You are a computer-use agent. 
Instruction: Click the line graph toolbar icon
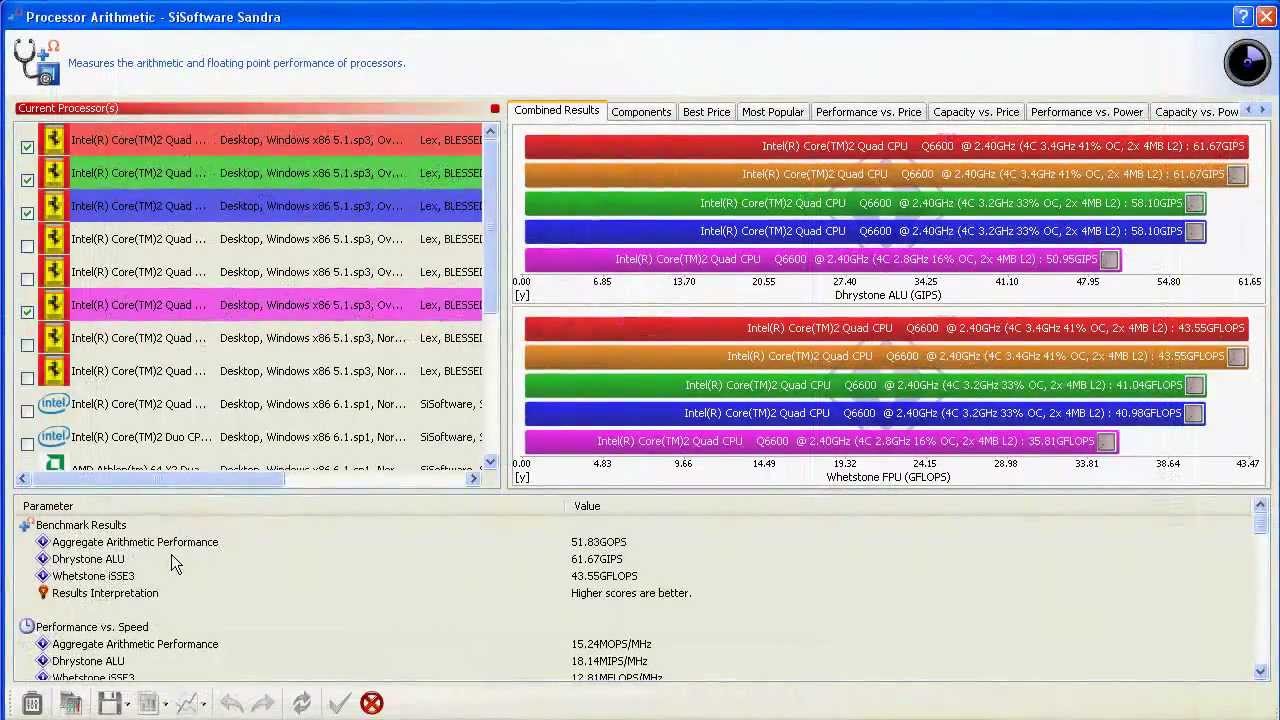[186, 703]
